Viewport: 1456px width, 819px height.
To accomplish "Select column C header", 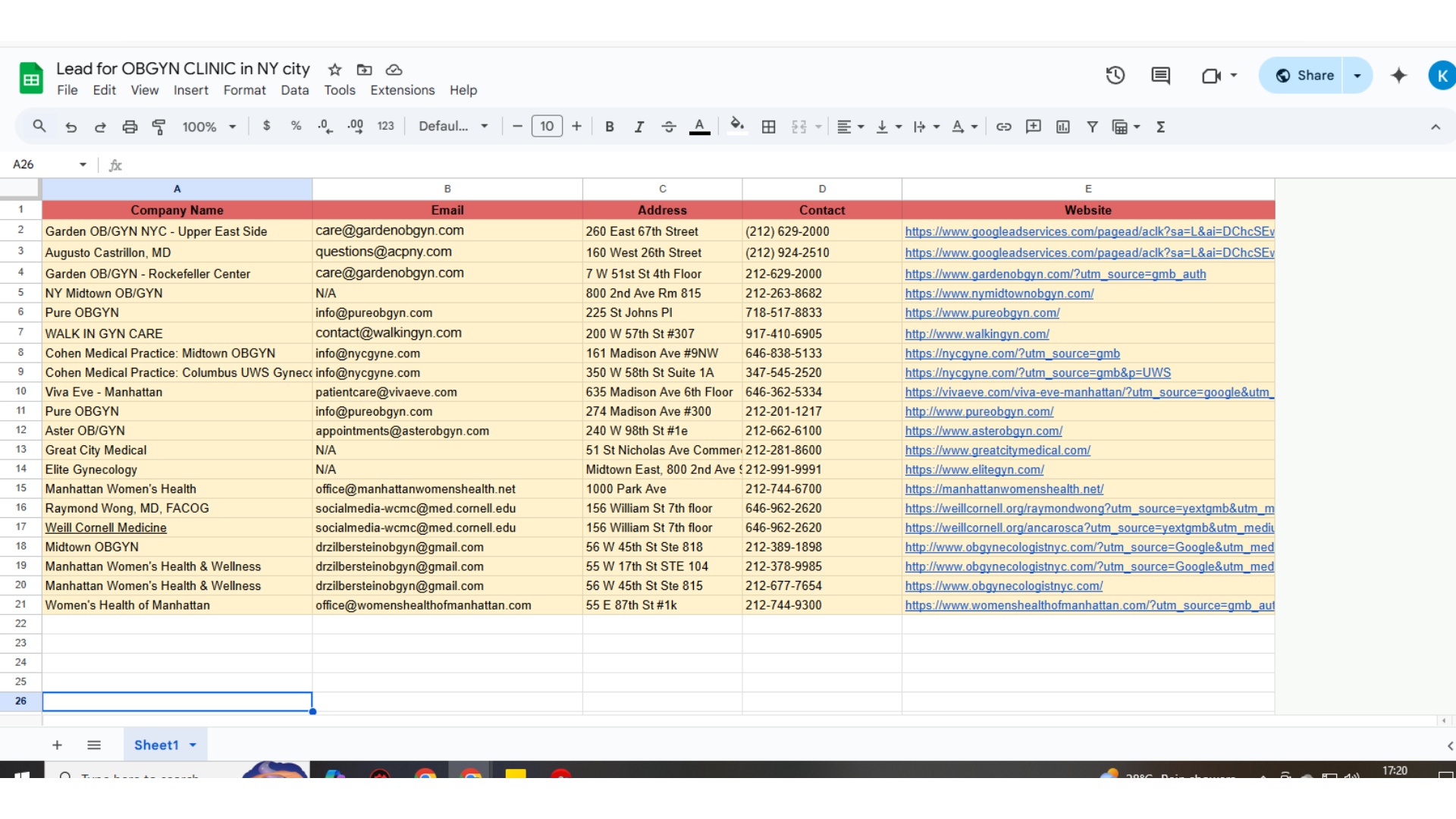I will [662, 189].
